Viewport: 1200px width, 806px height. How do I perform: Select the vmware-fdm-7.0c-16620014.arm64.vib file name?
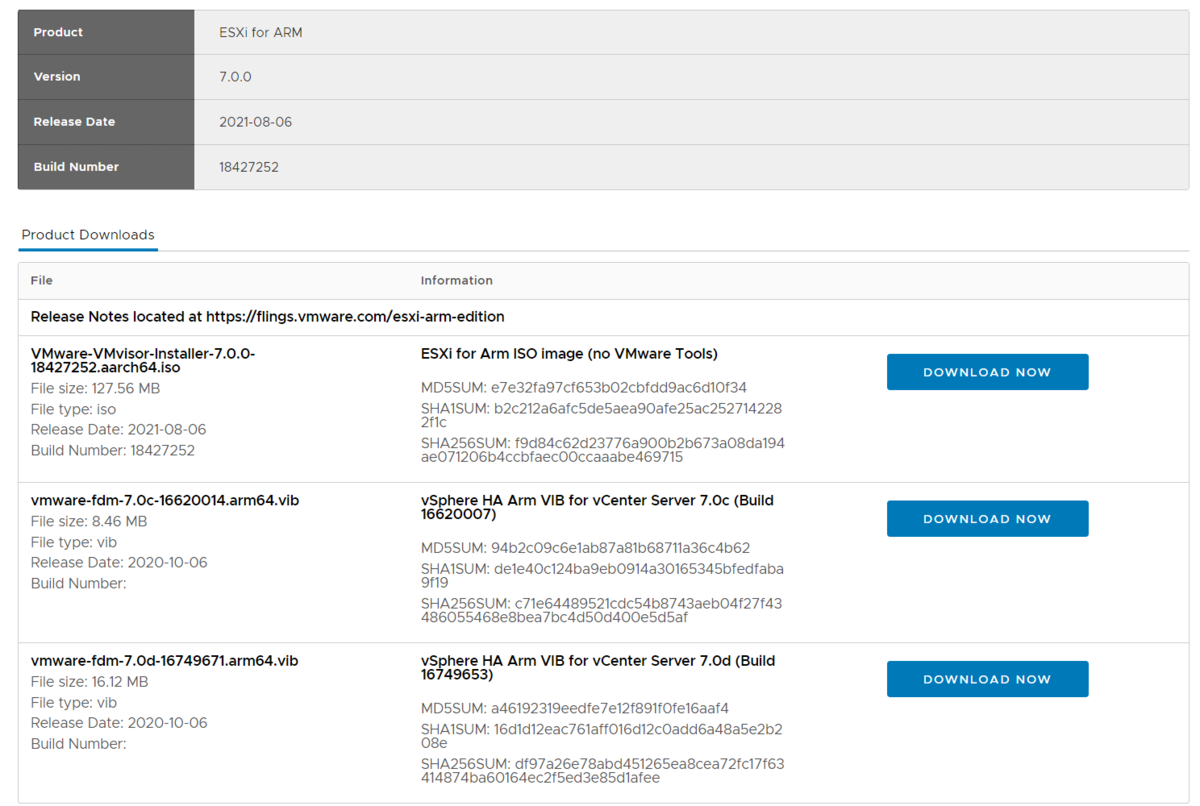[165, 501]
